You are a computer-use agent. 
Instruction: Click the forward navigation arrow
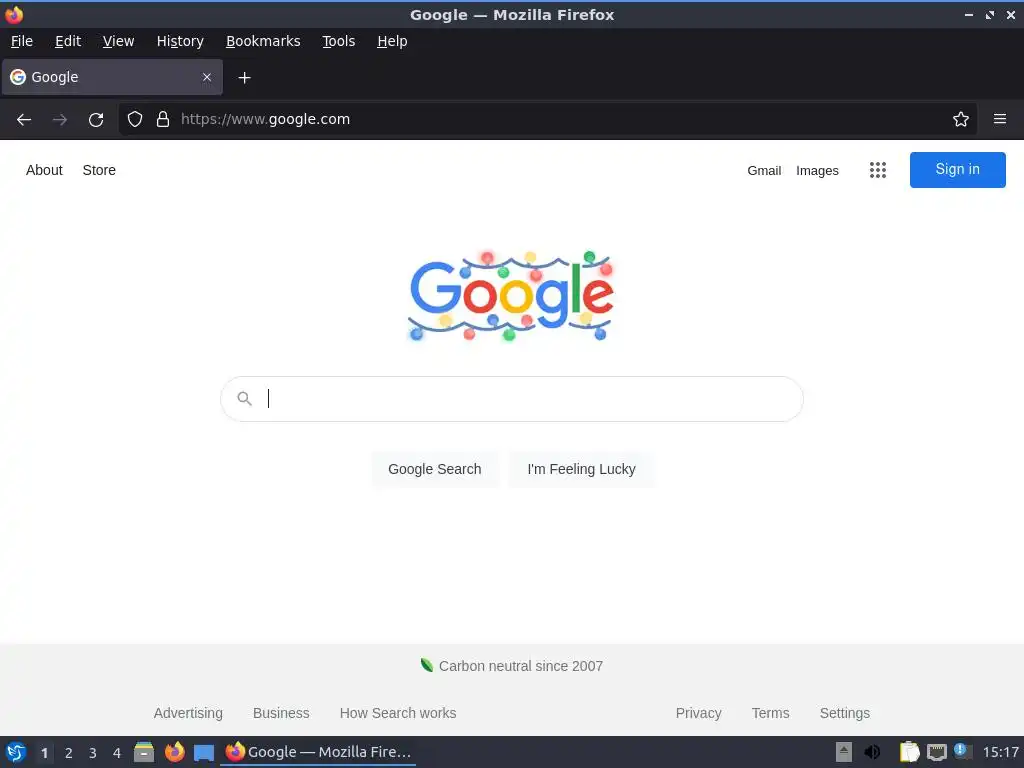click(60, 120)
